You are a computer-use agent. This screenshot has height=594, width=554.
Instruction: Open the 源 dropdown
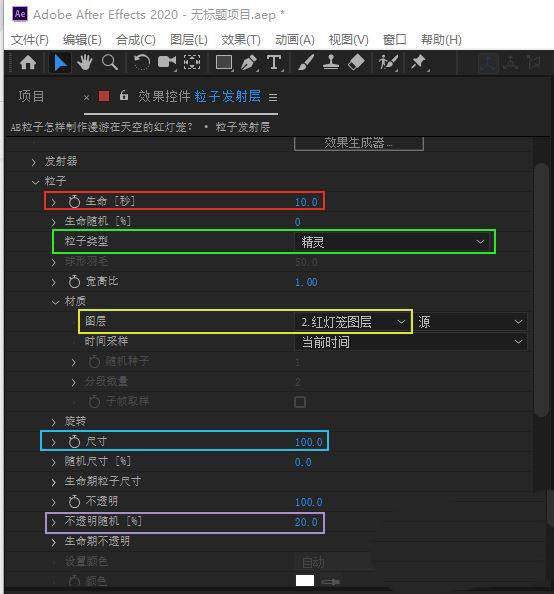pyautogui.click(x=471, y=322)
